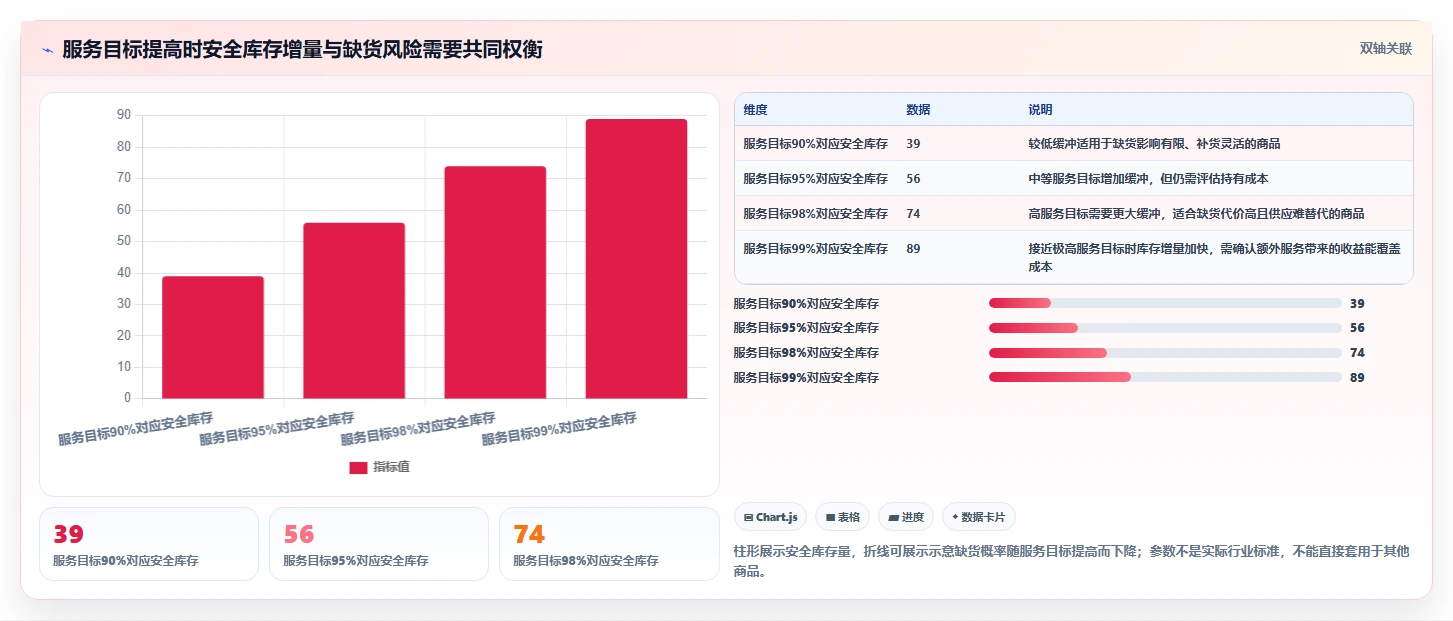
Task: Click progress label 服务目标90%对应安全库存
Action: [x=806, y=304]
